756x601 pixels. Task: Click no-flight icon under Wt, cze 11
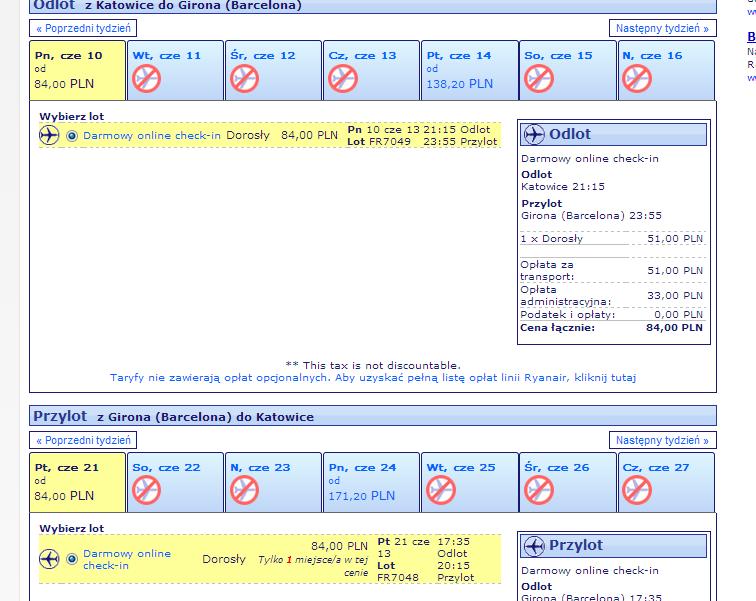pos(147,79)
